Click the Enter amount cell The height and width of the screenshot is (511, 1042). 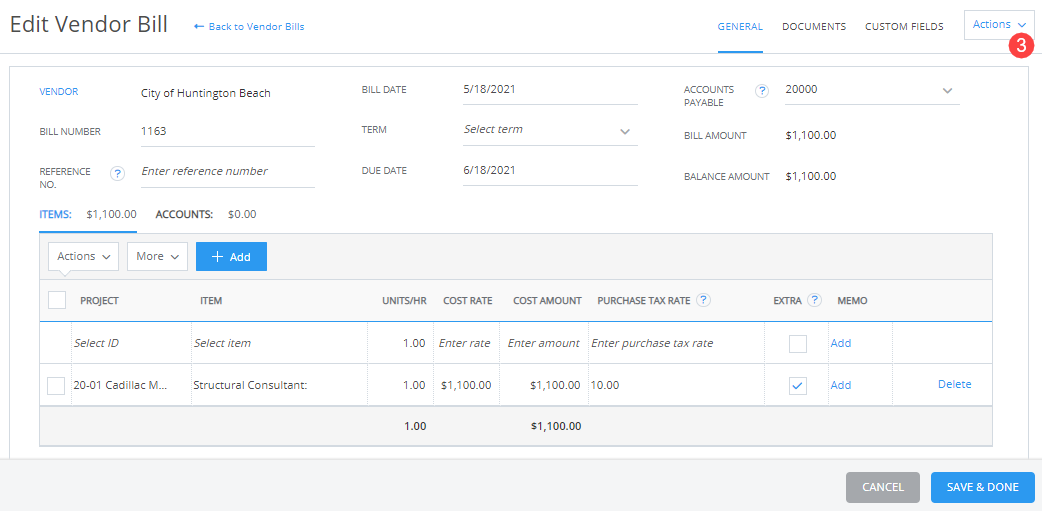click(542, 344)
